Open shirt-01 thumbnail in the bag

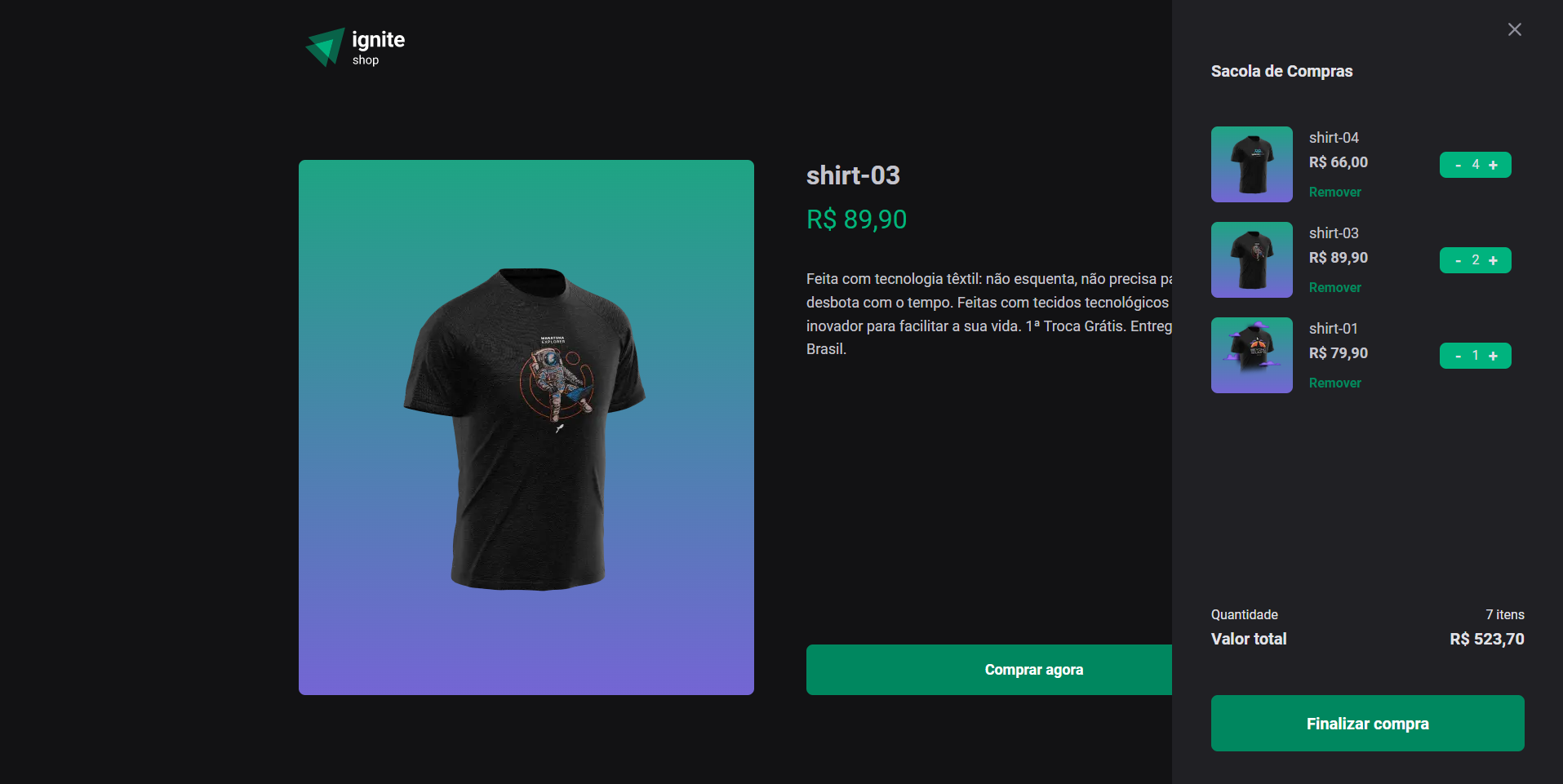coord(1251,355)
